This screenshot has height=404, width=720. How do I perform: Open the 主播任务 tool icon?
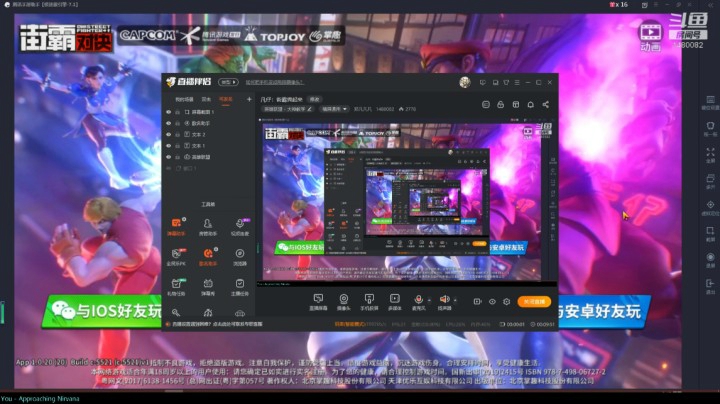240,287
